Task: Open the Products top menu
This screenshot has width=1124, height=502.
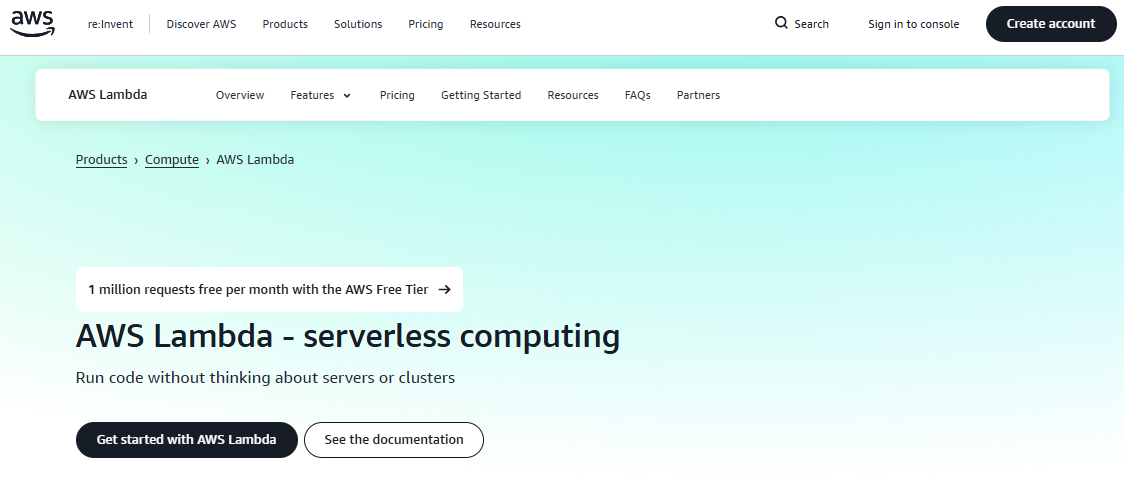Action: tap(285, 24)
